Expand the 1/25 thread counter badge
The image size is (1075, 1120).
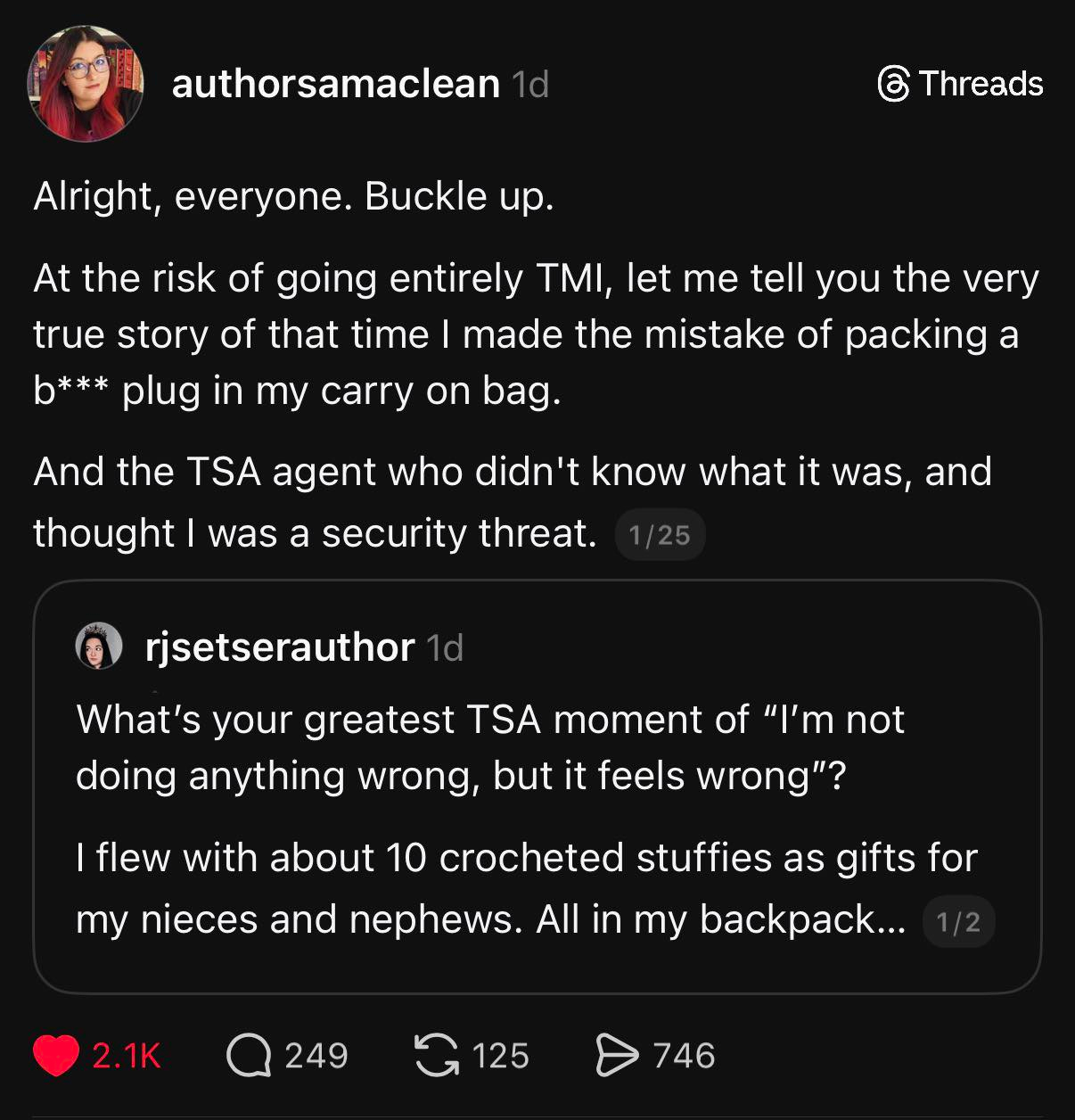[x=660, y=535]
